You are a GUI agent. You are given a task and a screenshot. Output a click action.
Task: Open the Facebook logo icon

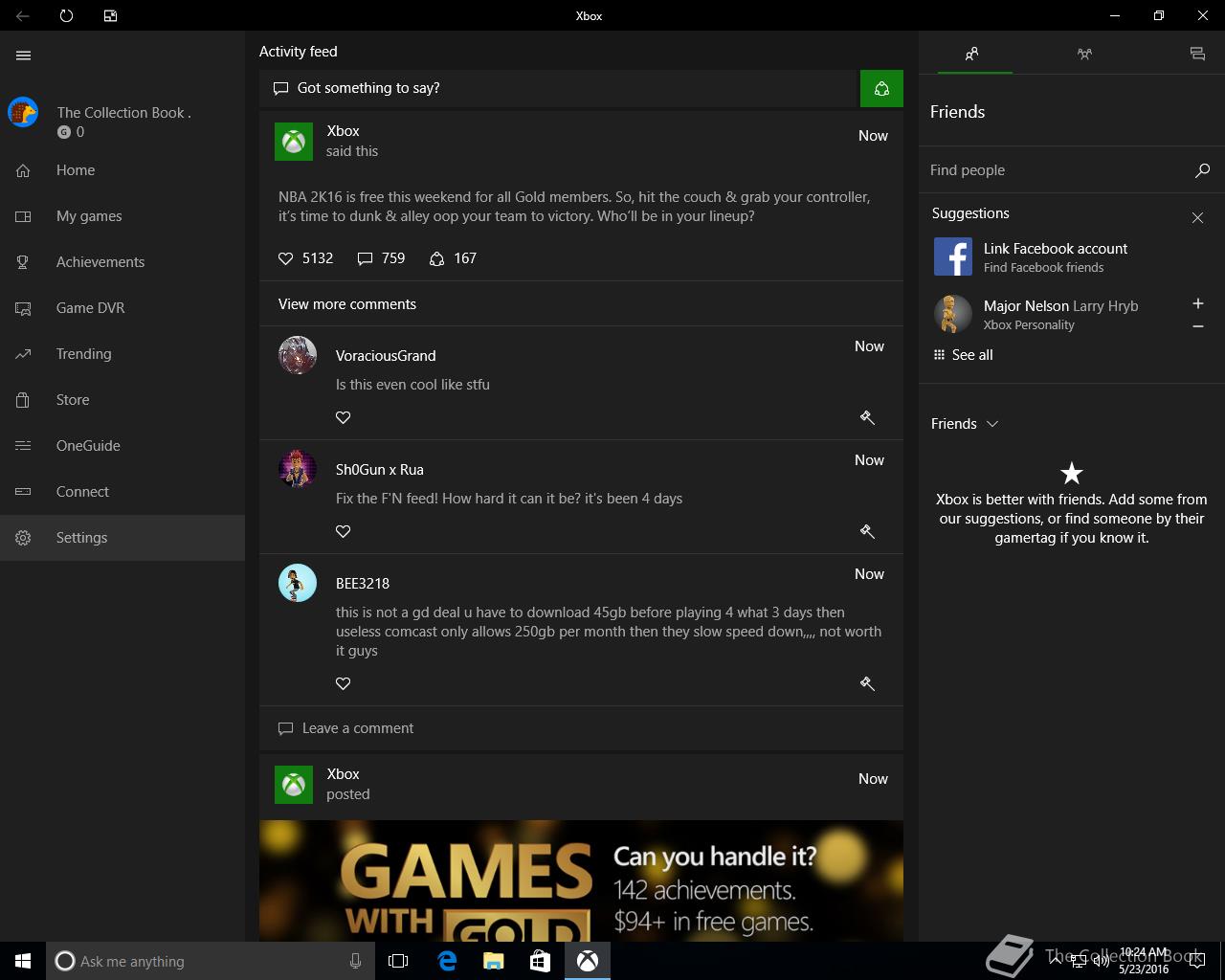[x=953, y=256]
